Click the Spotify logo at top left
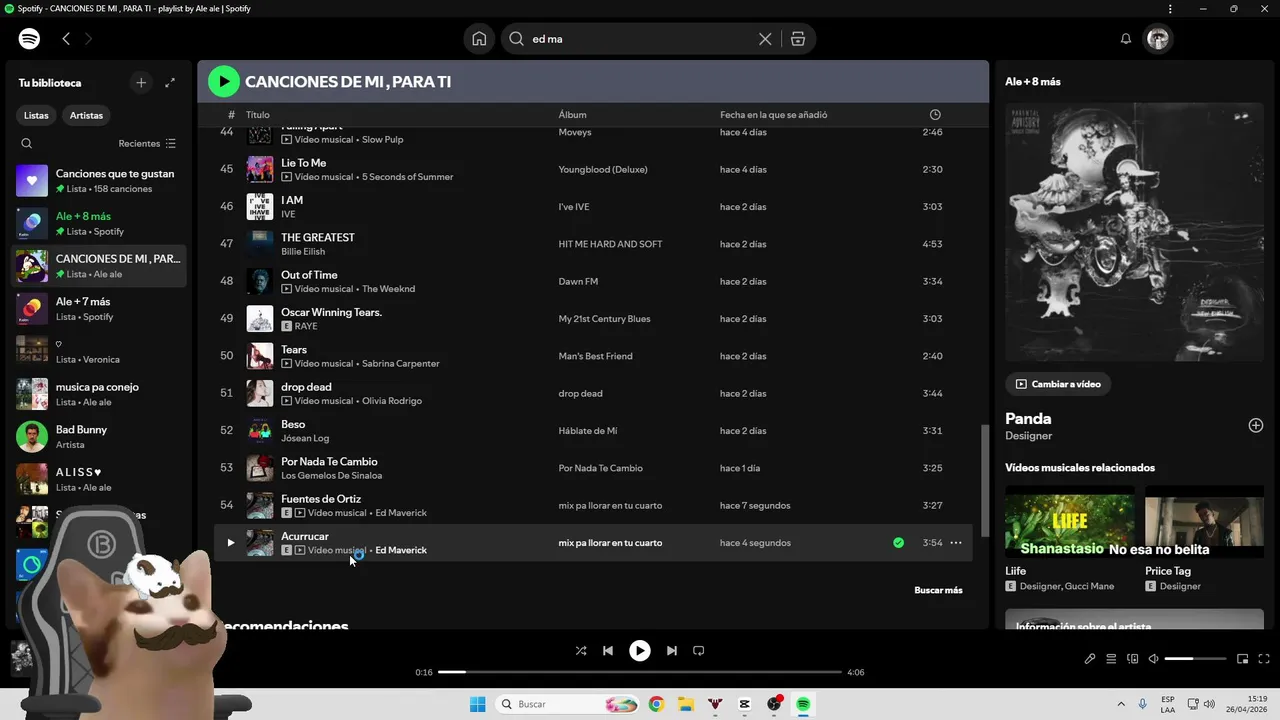The width and height of the screenshot is (1280, 720). 29,39
